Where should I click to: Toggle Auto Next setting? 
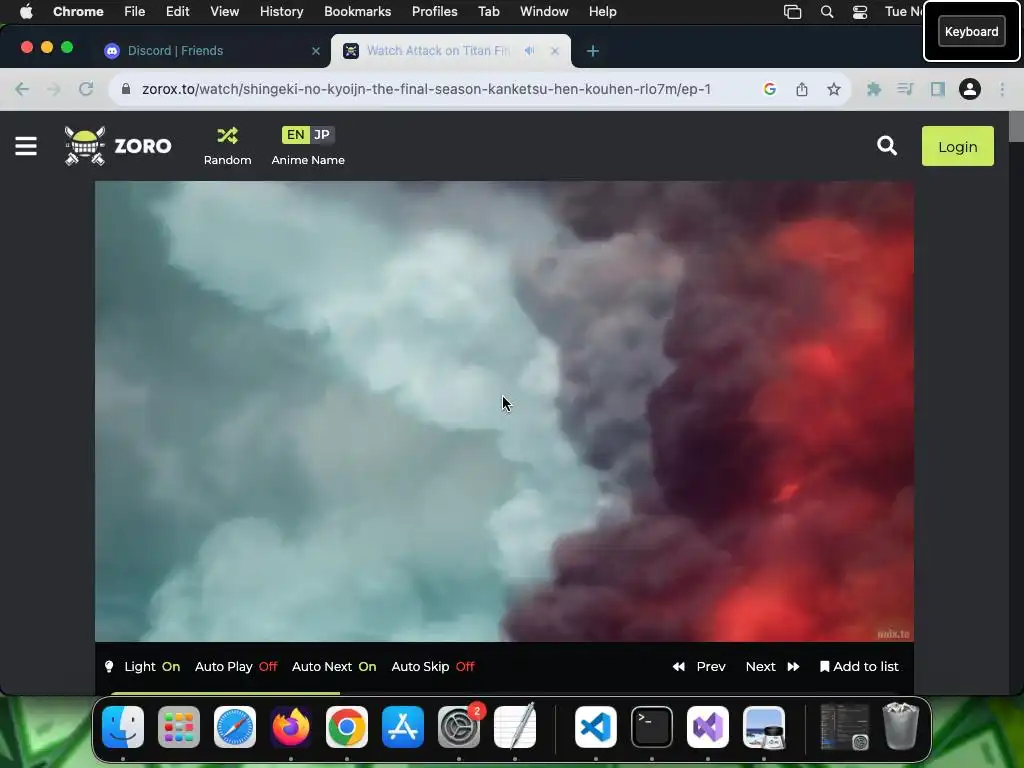point(334,667)
